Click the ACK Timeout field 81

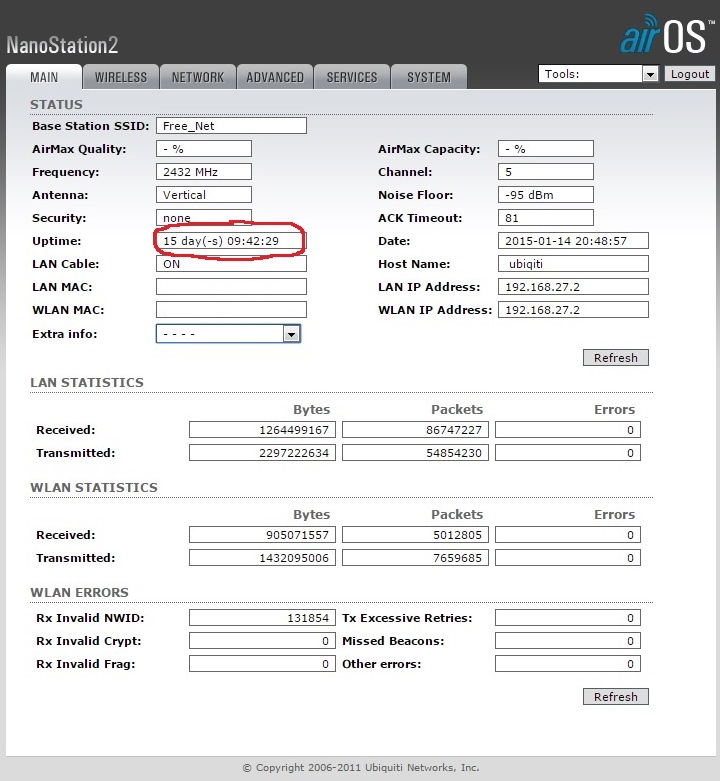pos(546,218)
